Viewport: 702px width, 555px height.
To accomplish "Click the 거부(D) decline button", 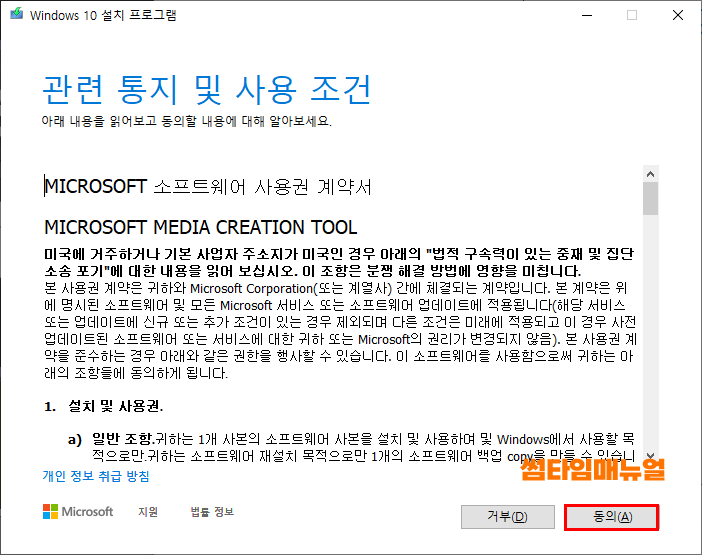I will point(508,517).
